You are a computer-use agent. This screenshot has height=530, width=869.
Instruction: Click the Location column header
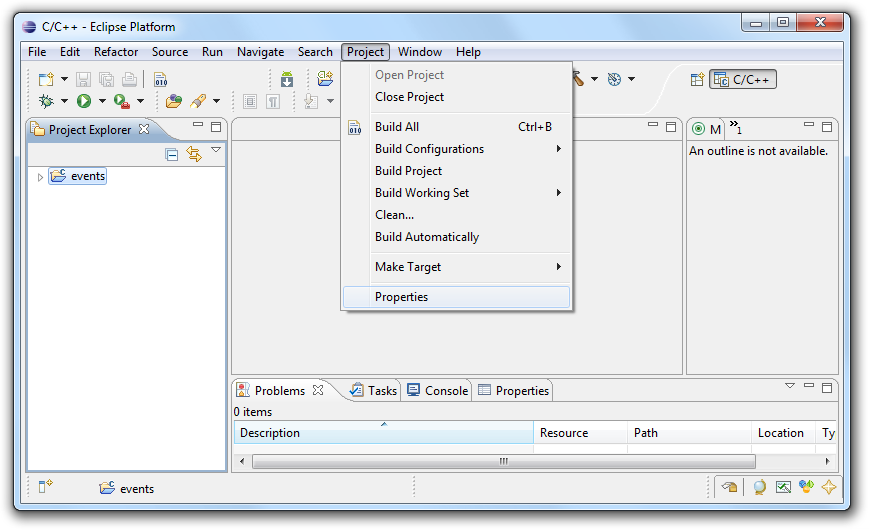(783, 433)
